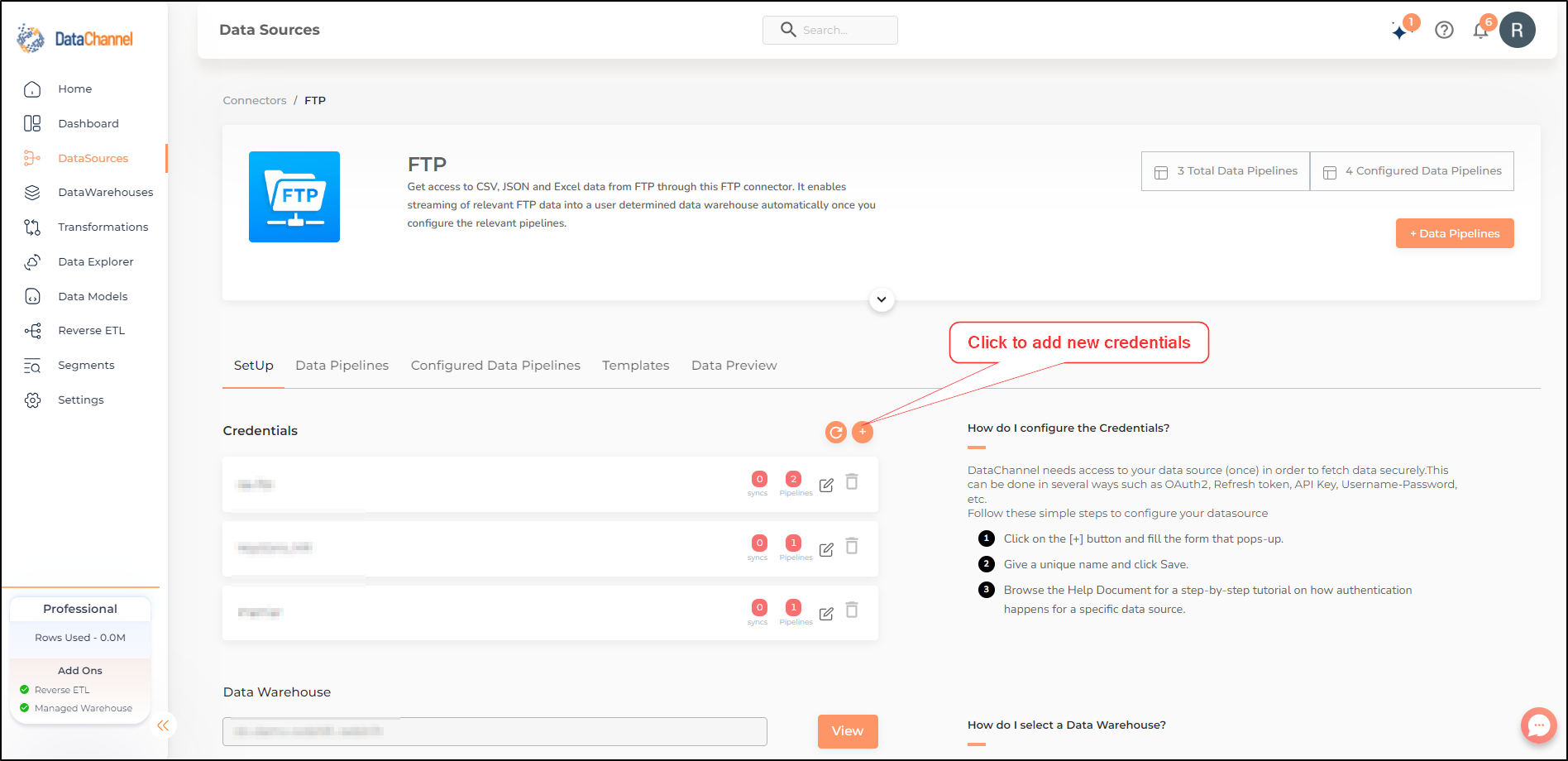The image size is (1568, 761).
Task: Click the third credential's syncs badge
Action: pyautogui.click(x=759, y=608)
